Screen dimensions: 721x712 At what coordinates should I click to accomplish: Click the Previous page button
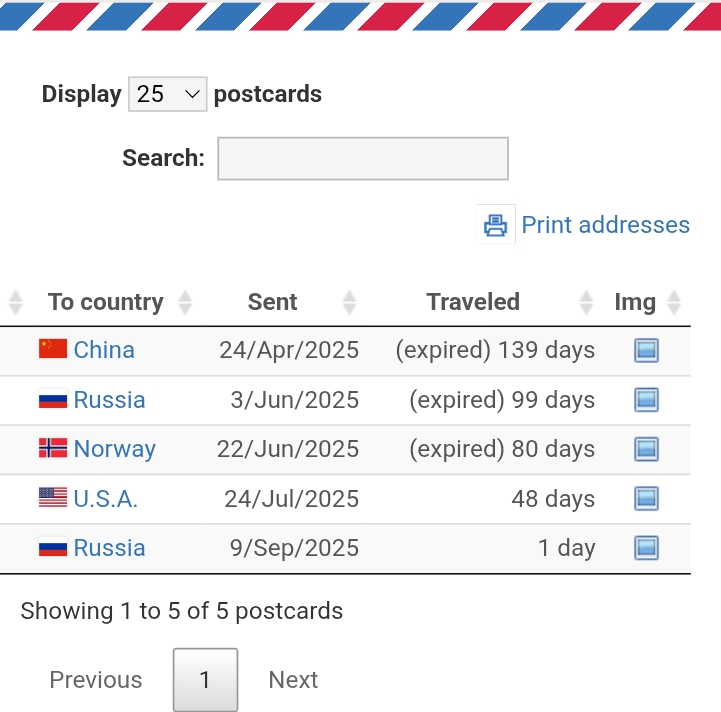click(x=96, y=680)
